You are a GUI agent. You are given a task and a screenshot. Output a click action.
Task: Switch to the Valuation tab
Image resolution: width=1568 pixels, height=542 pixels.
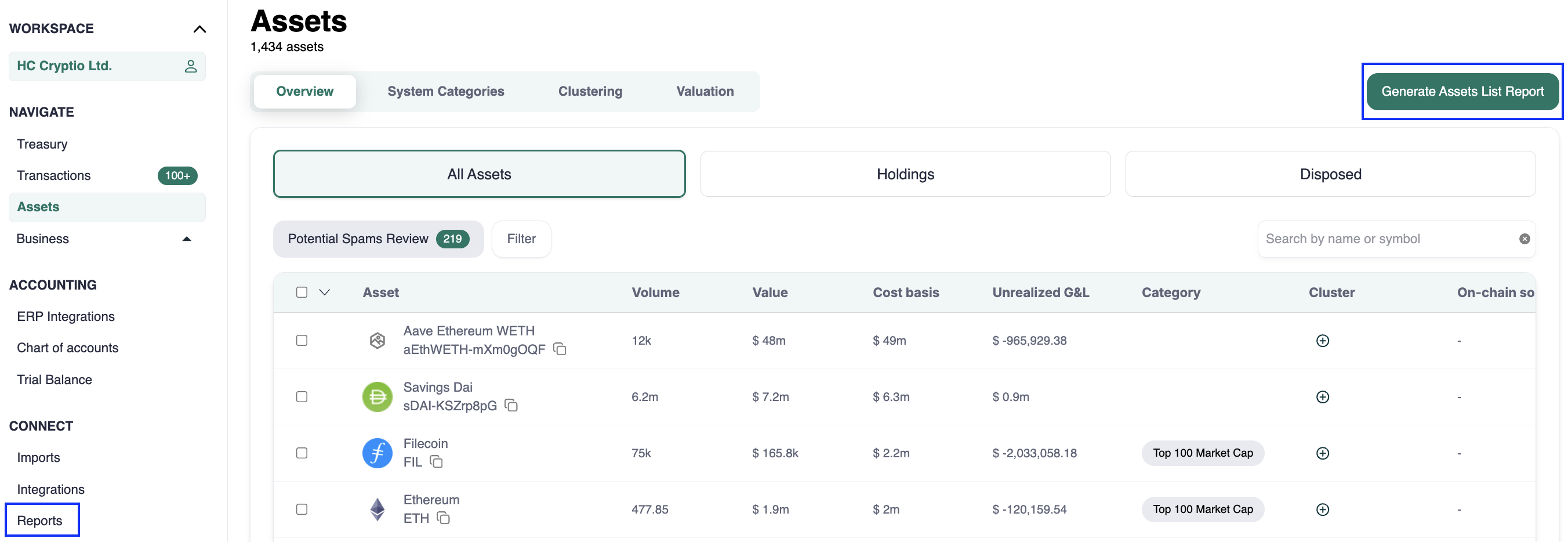704,91
